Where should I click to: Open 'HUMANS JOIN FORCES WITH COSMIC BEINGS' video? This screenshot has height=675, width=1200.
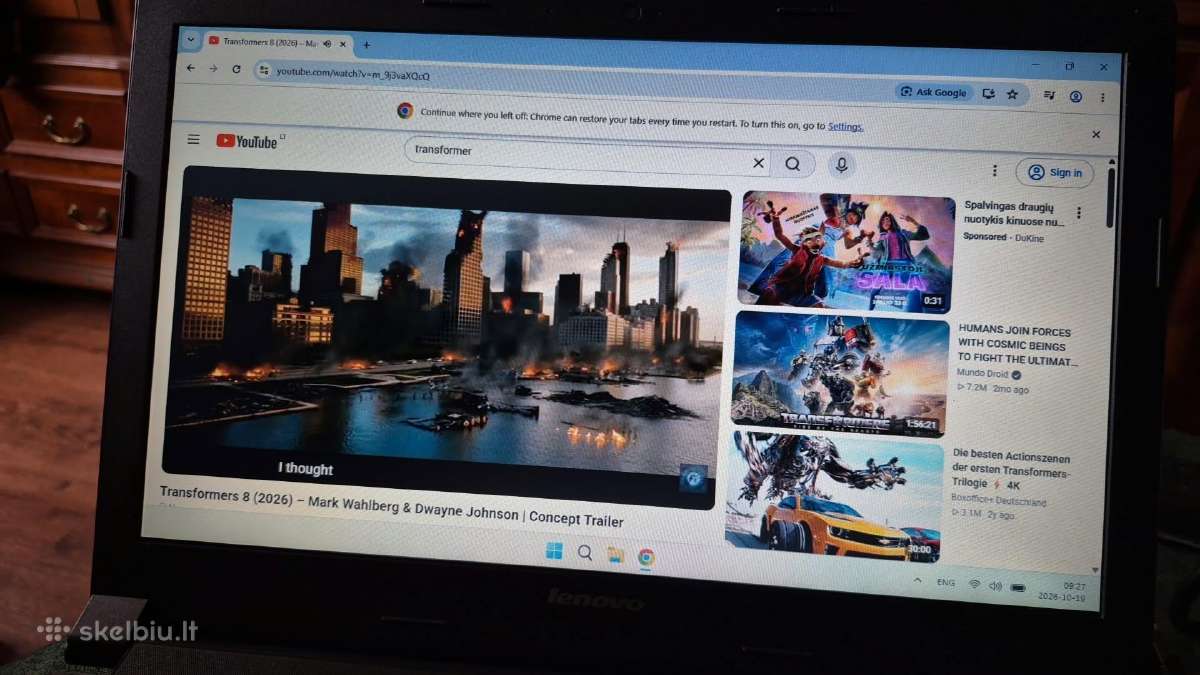click(x=1017, y=345)
